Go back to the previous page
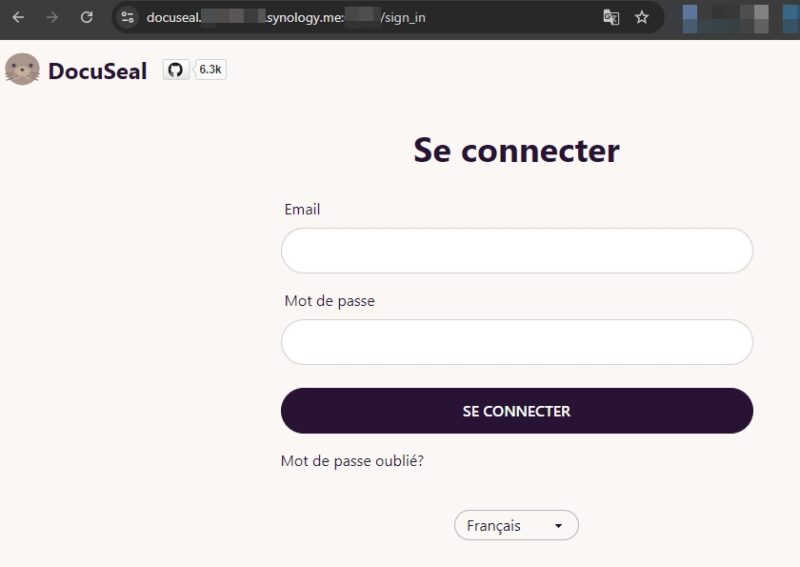Image resolution: width=800 pixels, height=567 pixels. pos(18,17)
